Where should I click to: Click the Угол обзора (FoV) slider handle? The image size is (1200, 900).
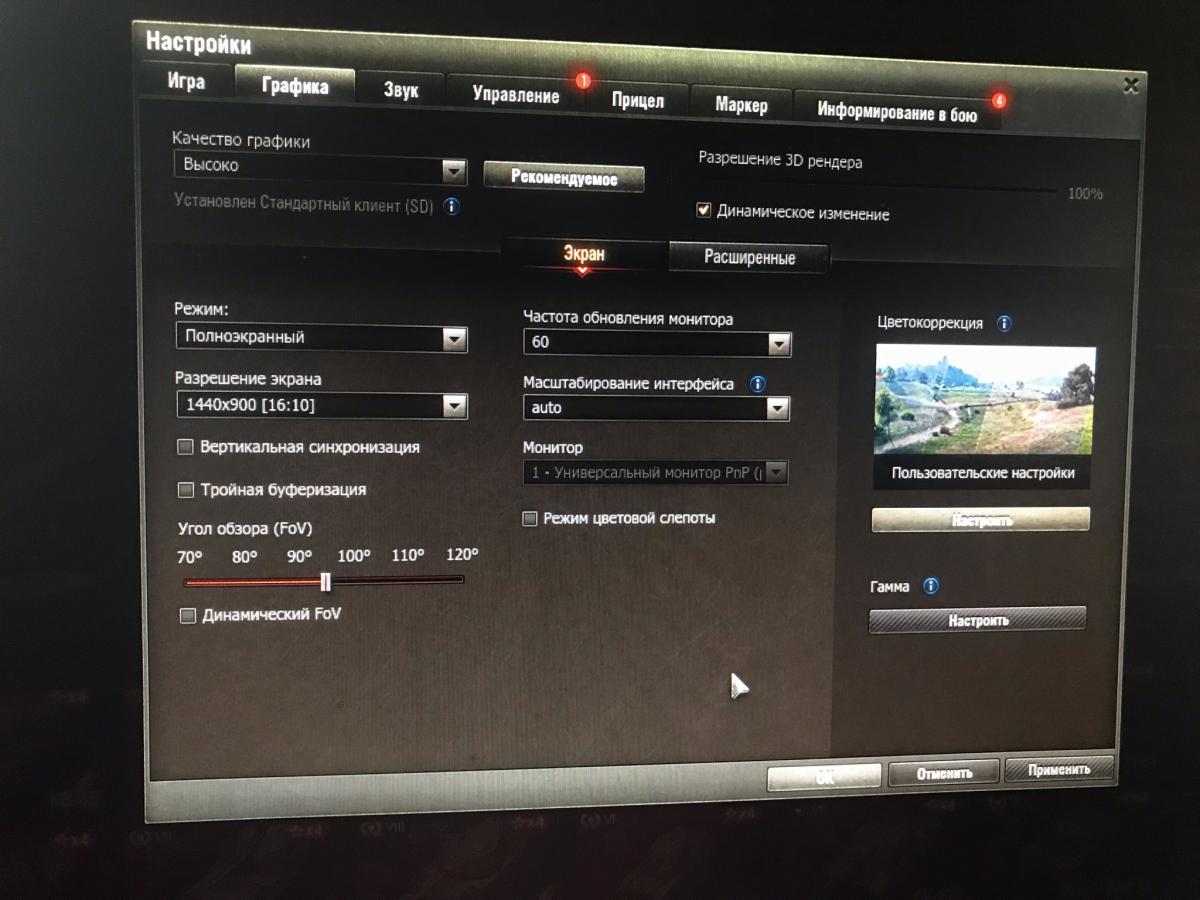(x=326, y=581)
